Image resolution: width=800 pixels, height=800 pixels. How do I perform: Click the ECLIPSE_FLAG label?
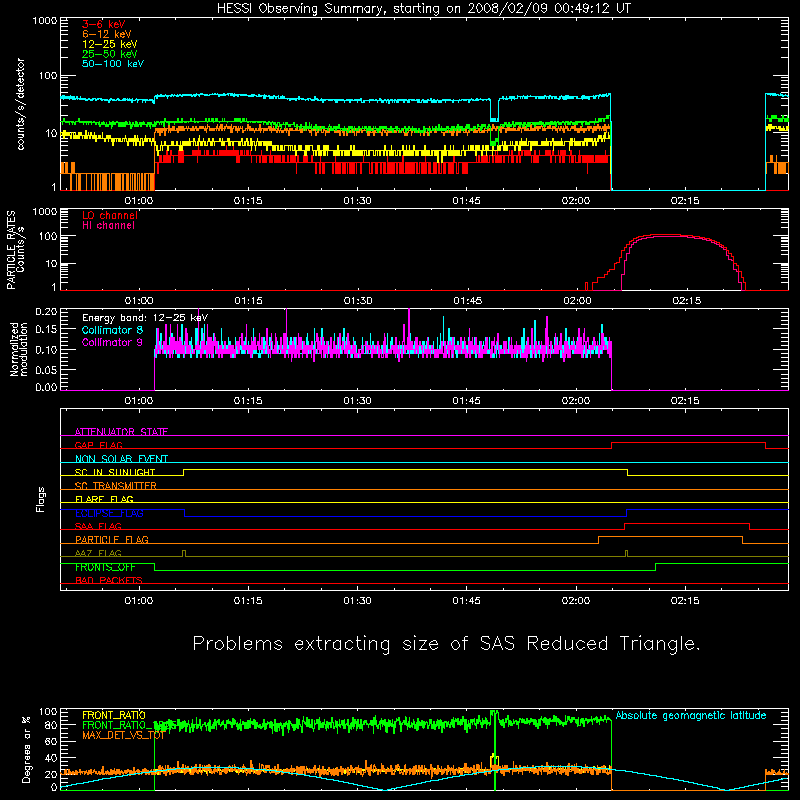[109, 513]
